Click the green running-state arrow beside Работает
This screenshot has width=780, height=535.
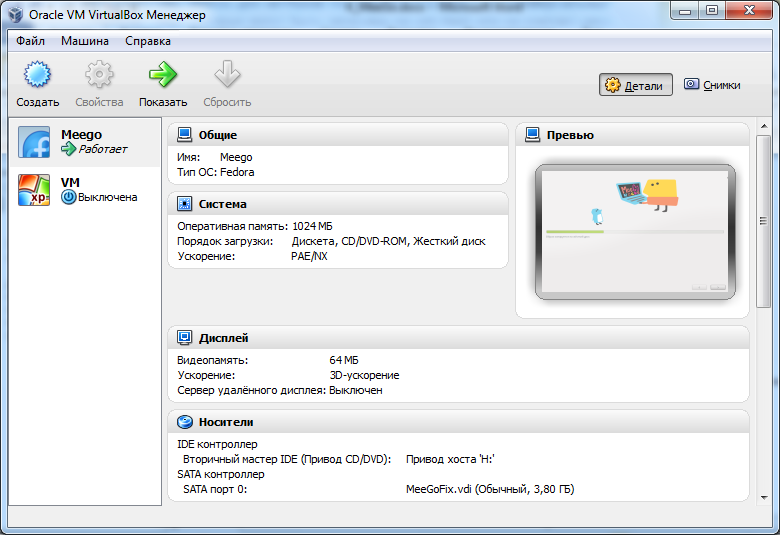(x=68, y=148)
